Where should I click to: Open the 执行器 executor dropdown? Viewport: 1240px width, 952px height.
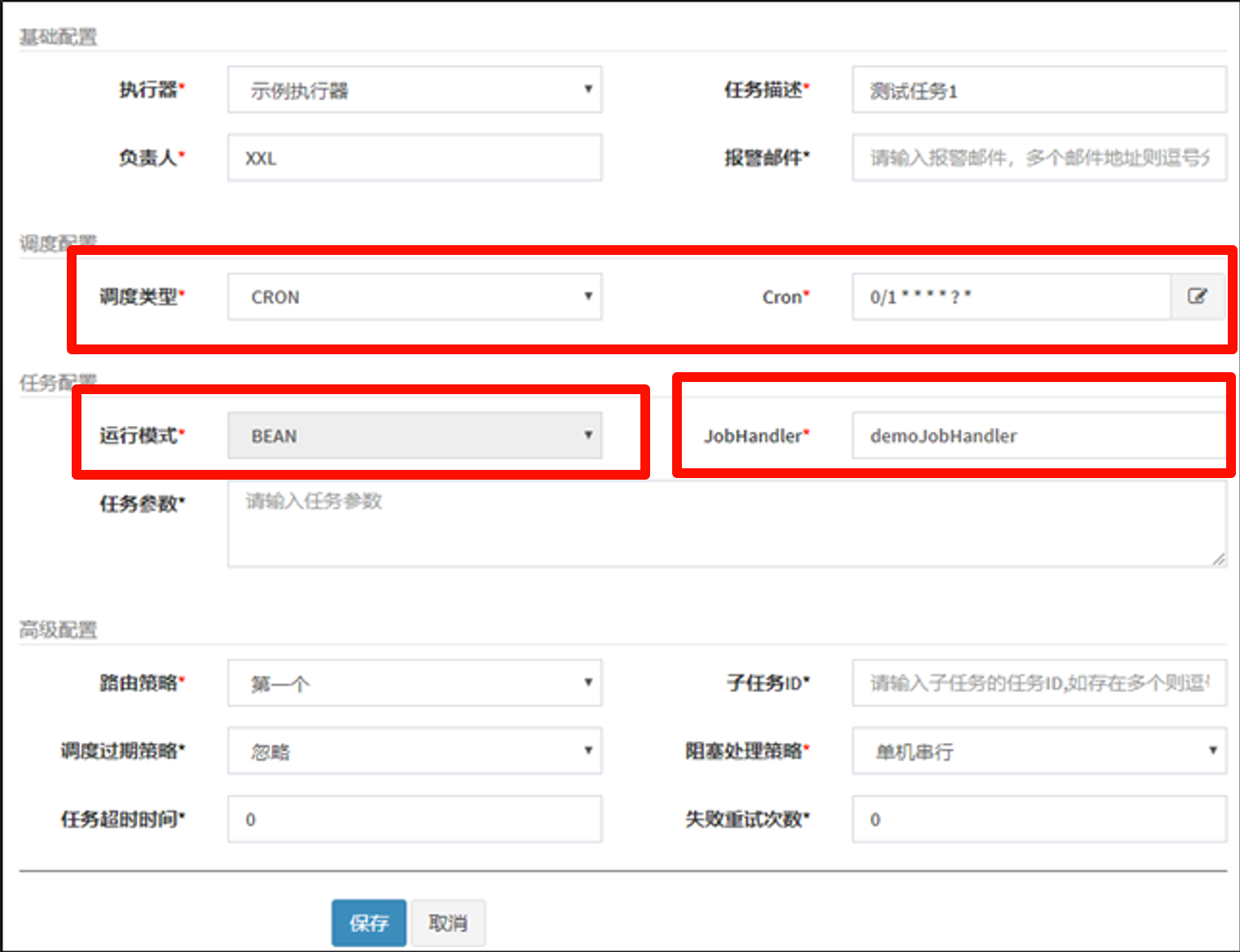point(414,90)
